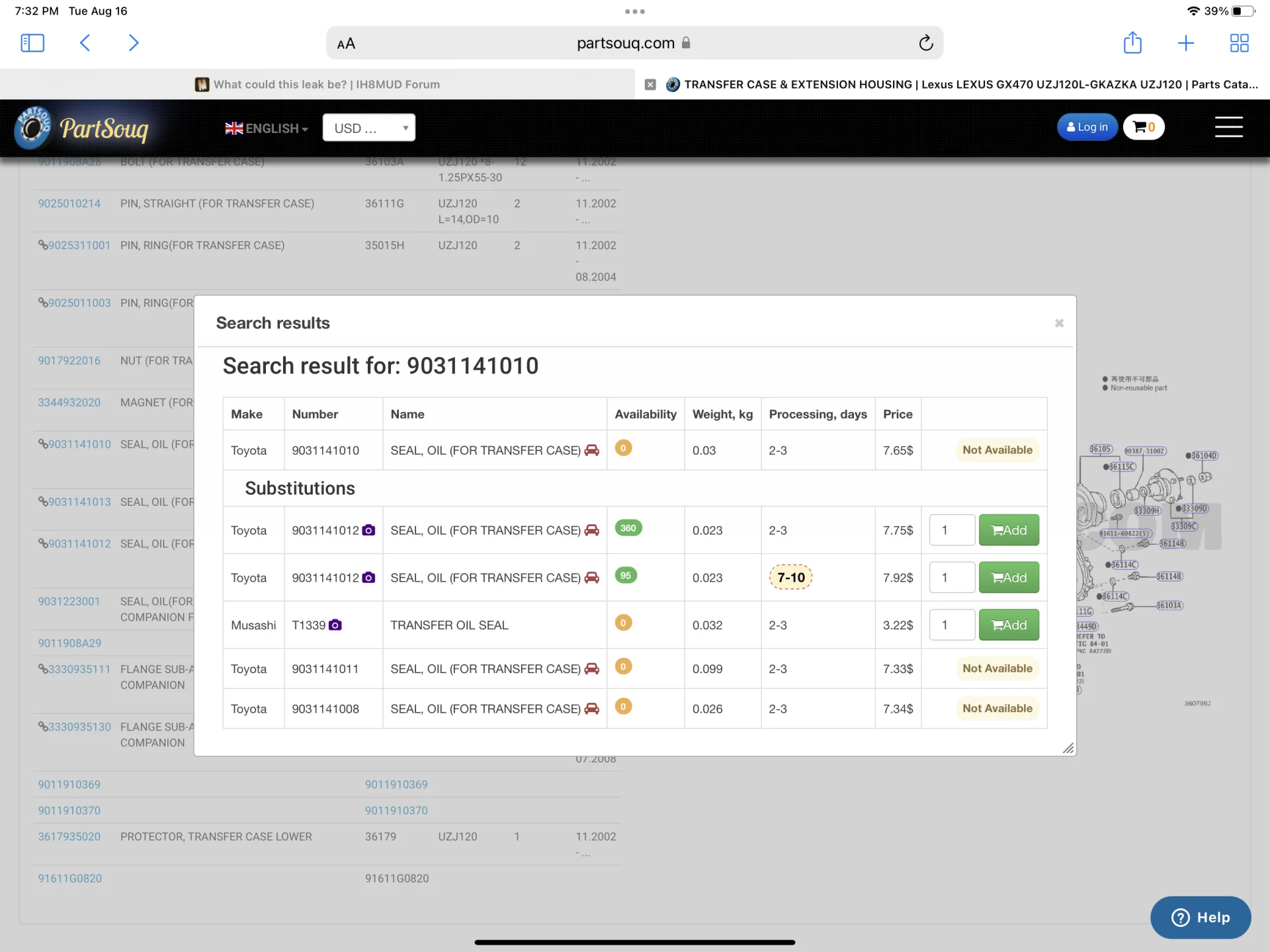Click car icon for 9031141008 row
This screenshot has width=1270, height=952.
tap(592, 709)
